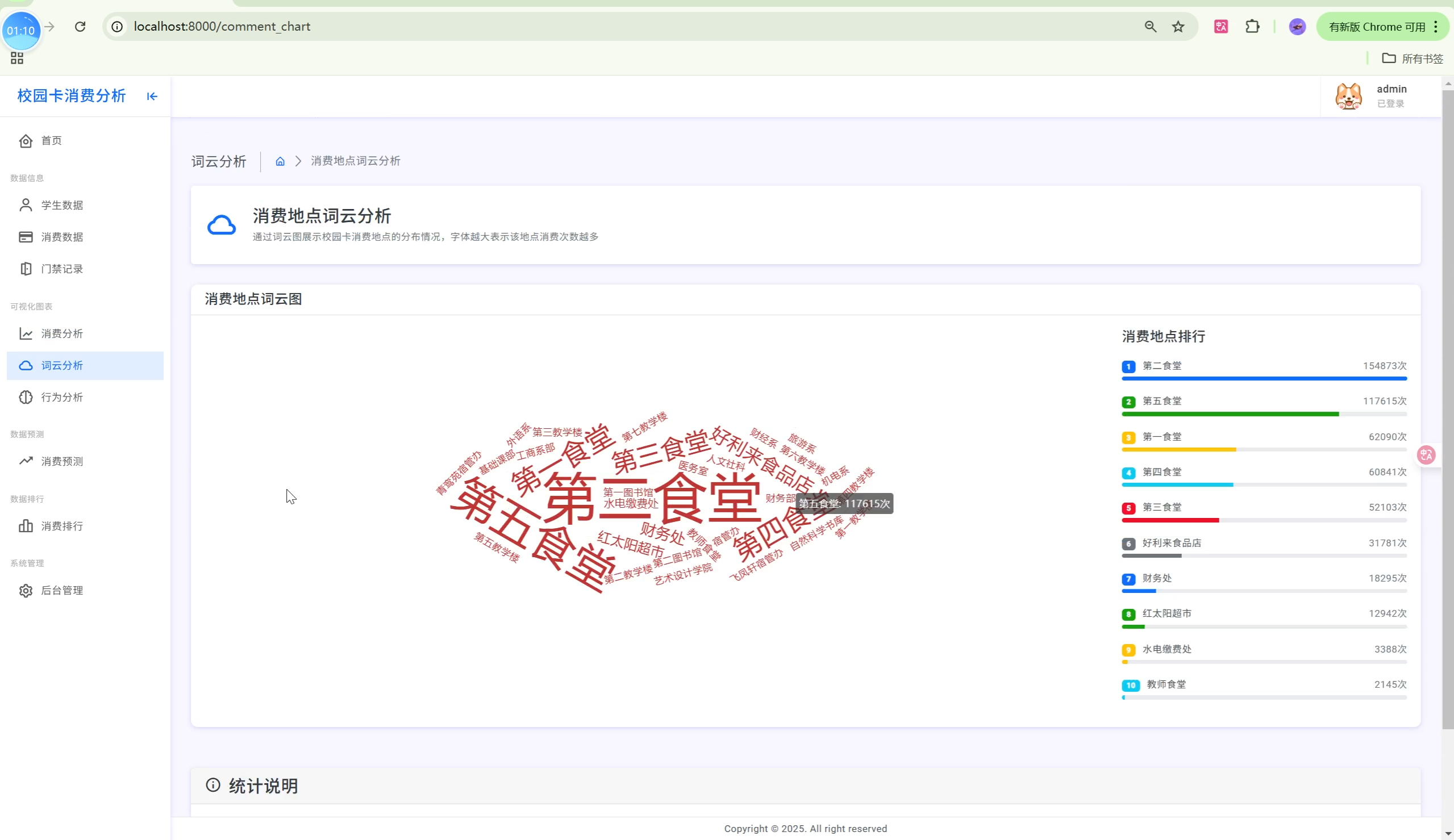Click the admin user avatar
Viewport: 1454px width, 840px height.
pyautogui.click(x=1348, y=97)
